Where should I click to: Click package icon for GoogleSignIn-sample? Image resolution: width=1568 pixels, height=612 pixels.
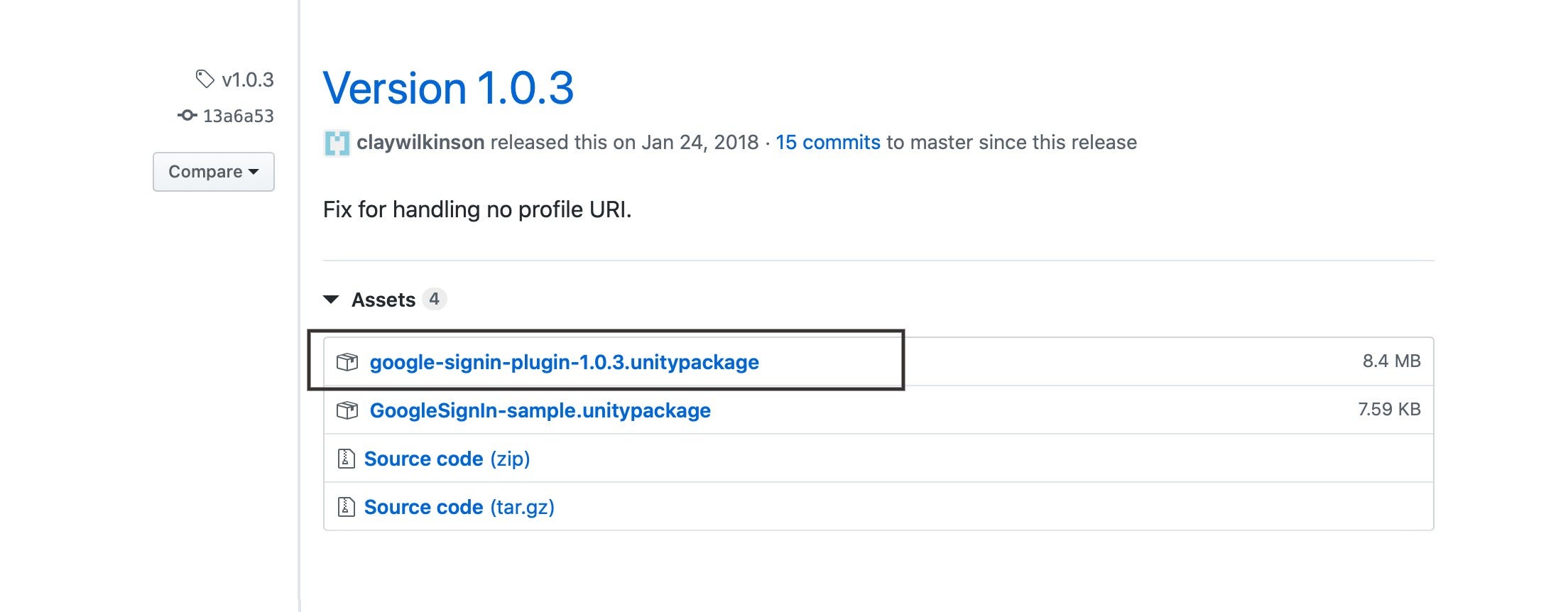coord(347,410)
